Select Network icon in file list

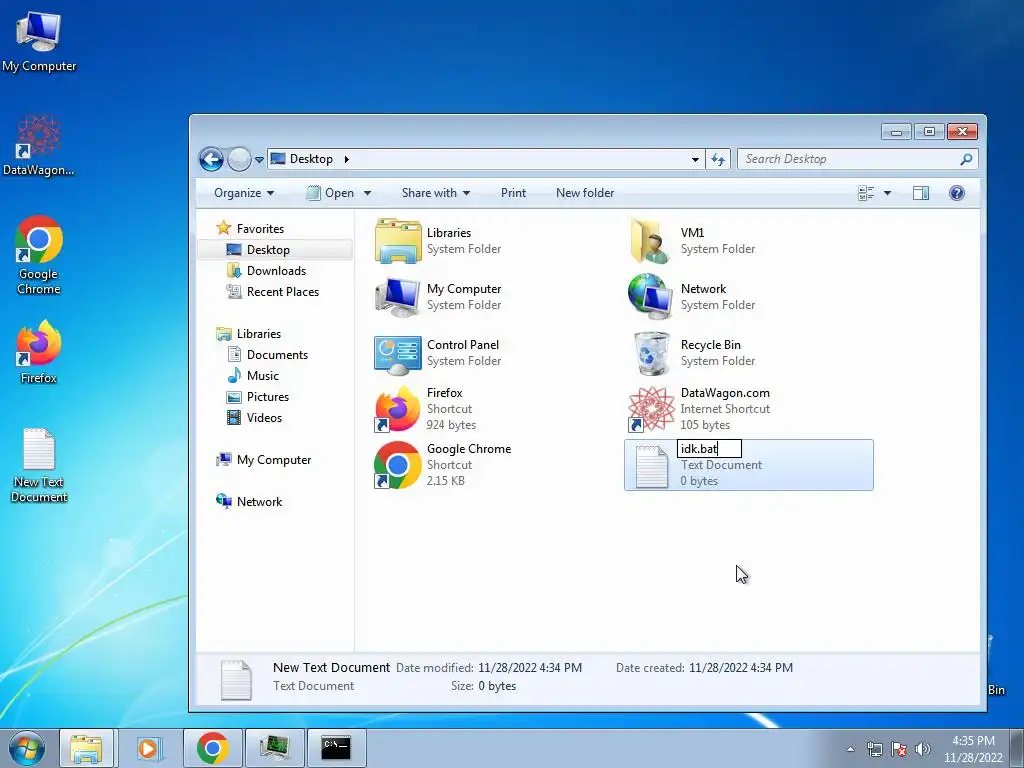pyautogui.click(x=650, y=297)
